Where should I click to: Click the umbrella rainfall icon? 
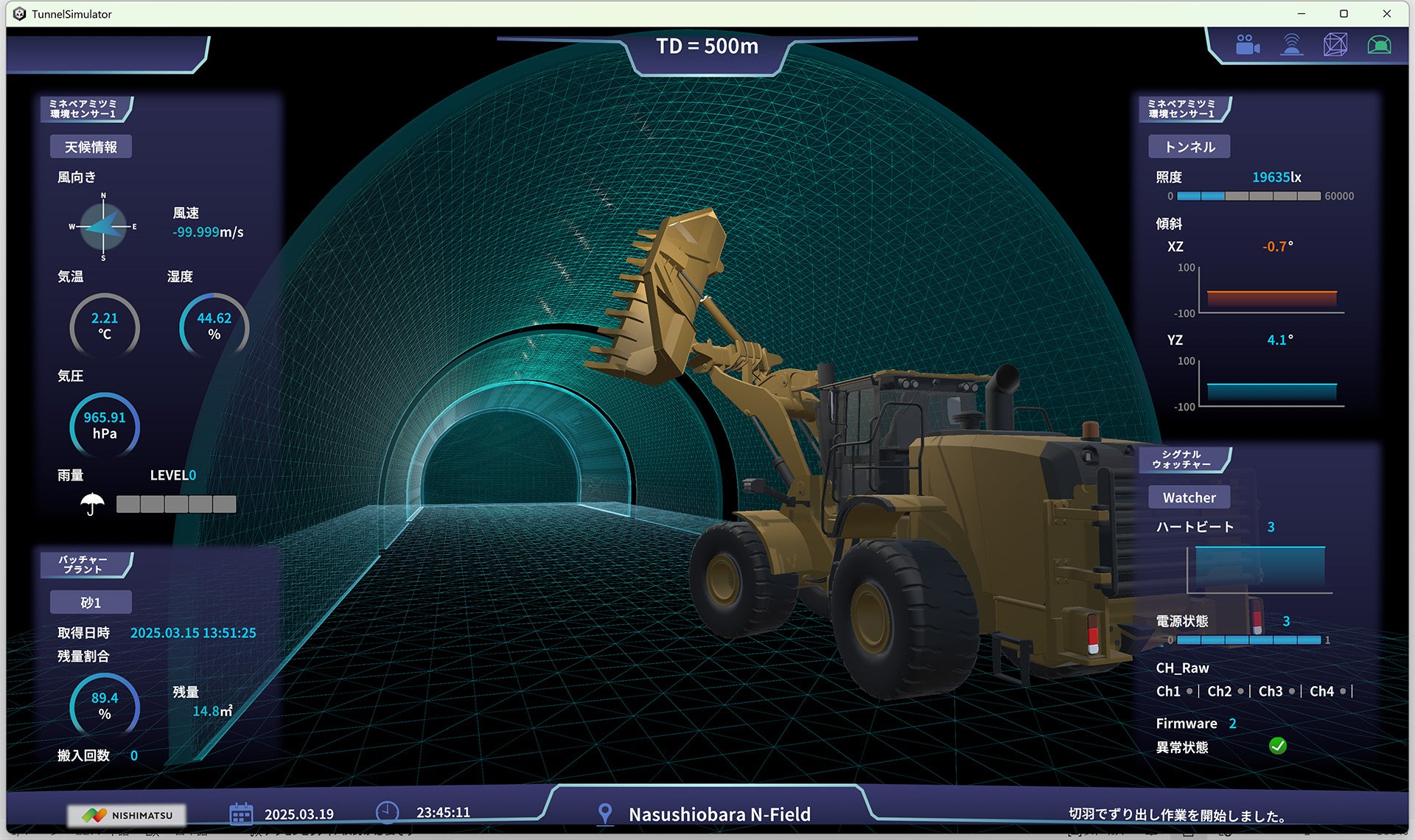click(x=92, y=504)
